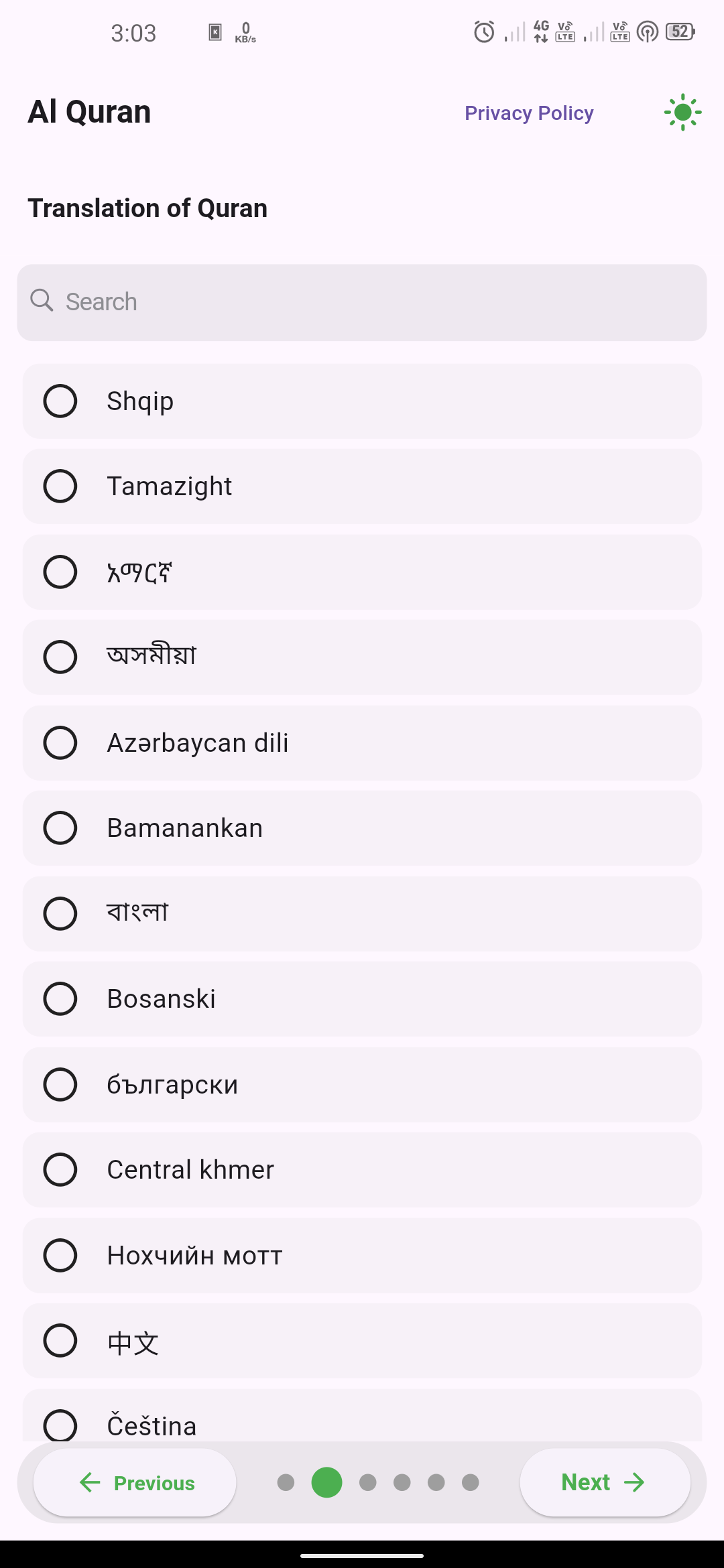
Task: Go to the Next page
Action: click(x=605, y=1482)
